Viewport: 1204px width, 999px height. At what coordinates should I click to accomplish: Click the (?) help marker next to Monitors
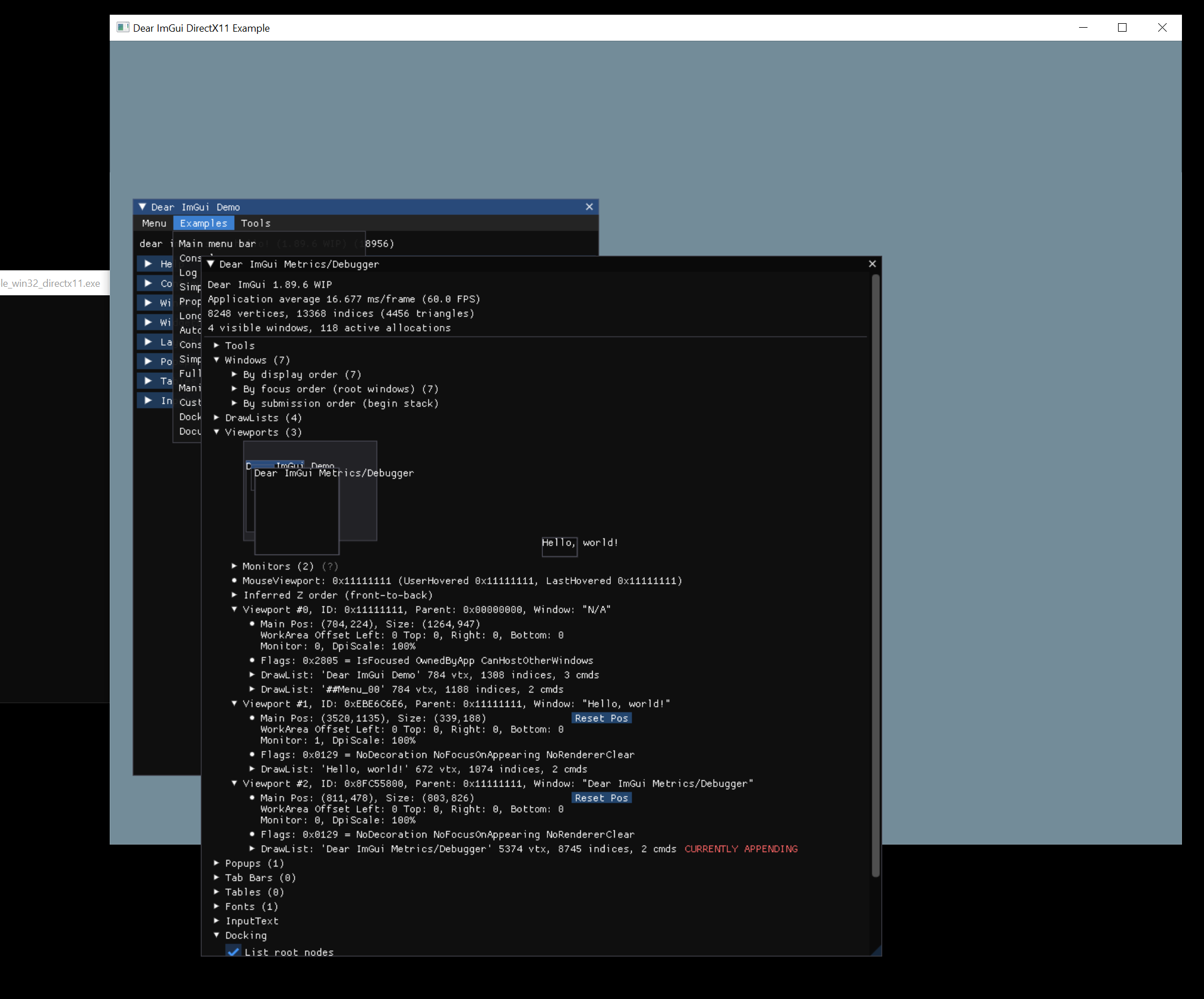tap(331, 566)
